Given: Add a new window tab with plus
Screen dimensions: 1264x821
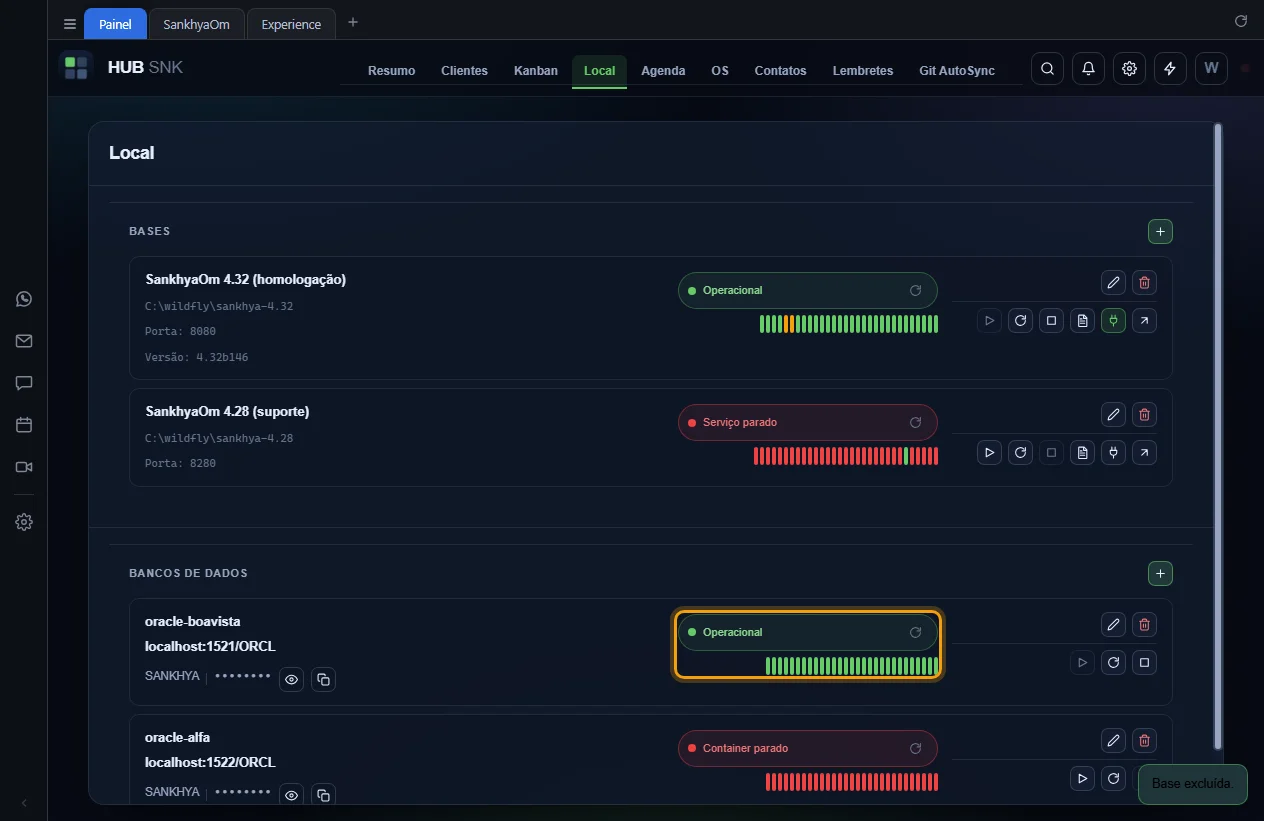Looking at the screenshot, I should pyautogui.click(x=353, y=22).
